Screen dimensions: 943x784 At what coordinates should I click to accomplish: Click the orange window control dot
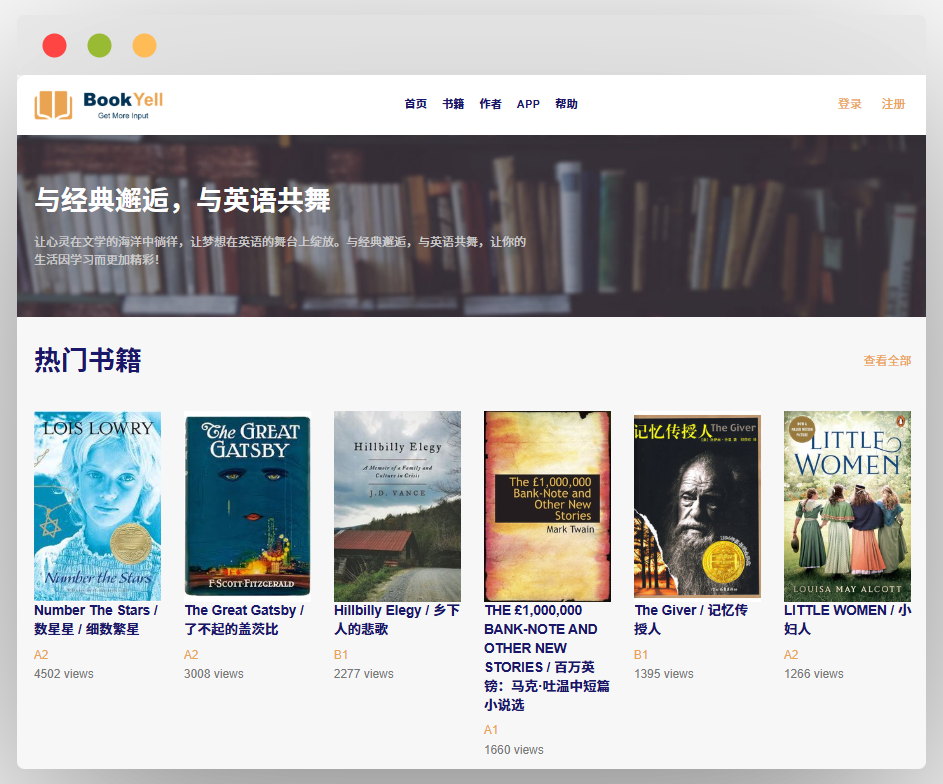point(144,46)
